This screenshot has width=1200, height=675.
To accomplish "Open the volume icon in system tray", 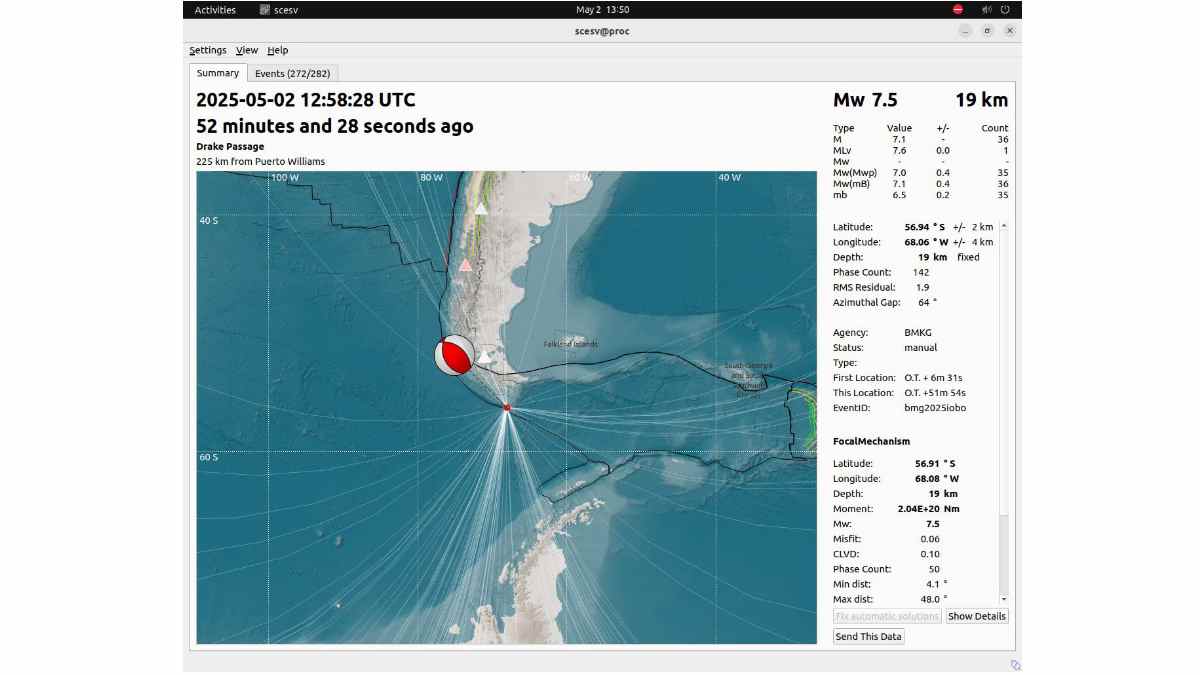I will (x=987, y=10).
